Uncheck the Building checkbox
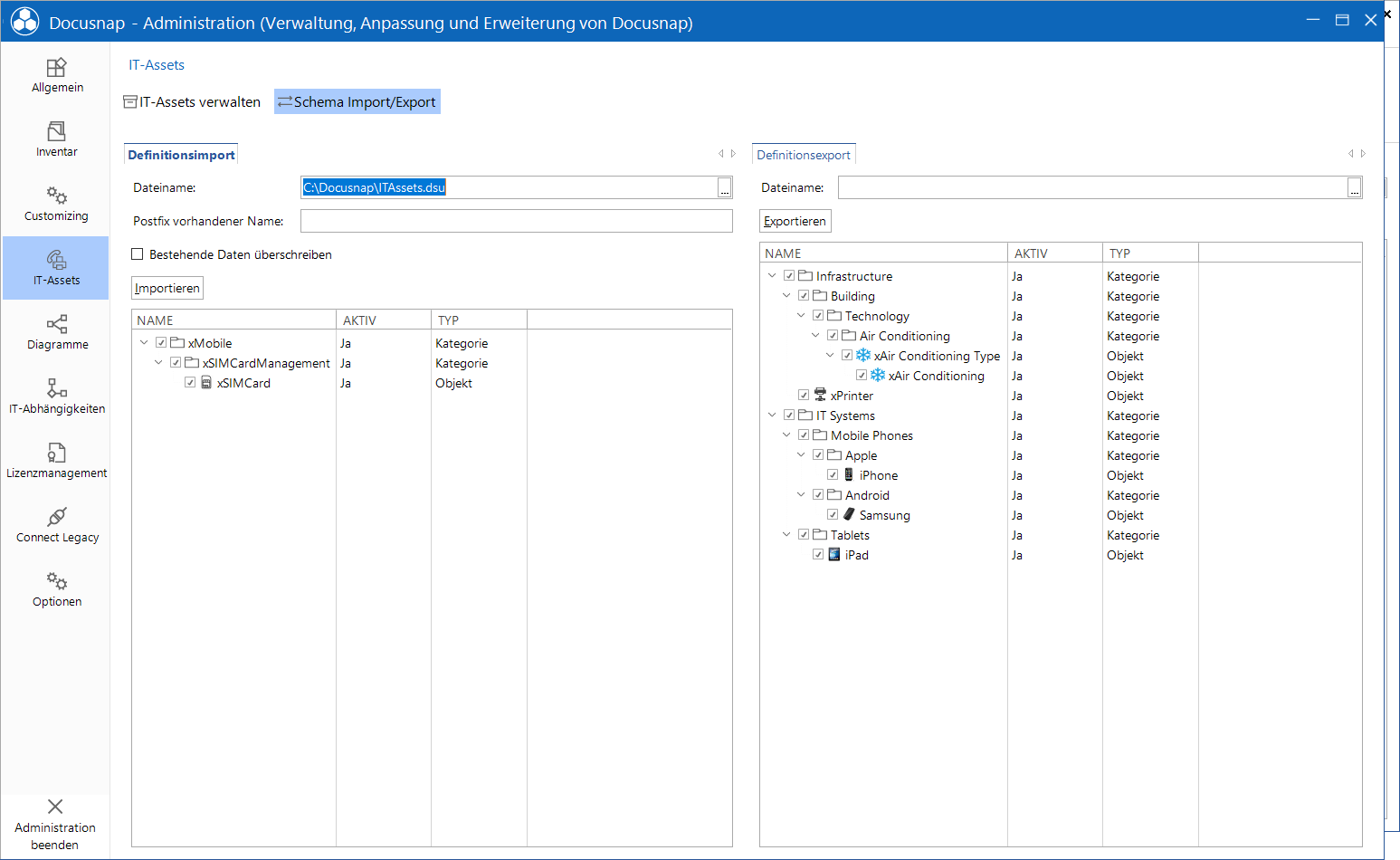Screen dimensions: 1400x860 804,296
